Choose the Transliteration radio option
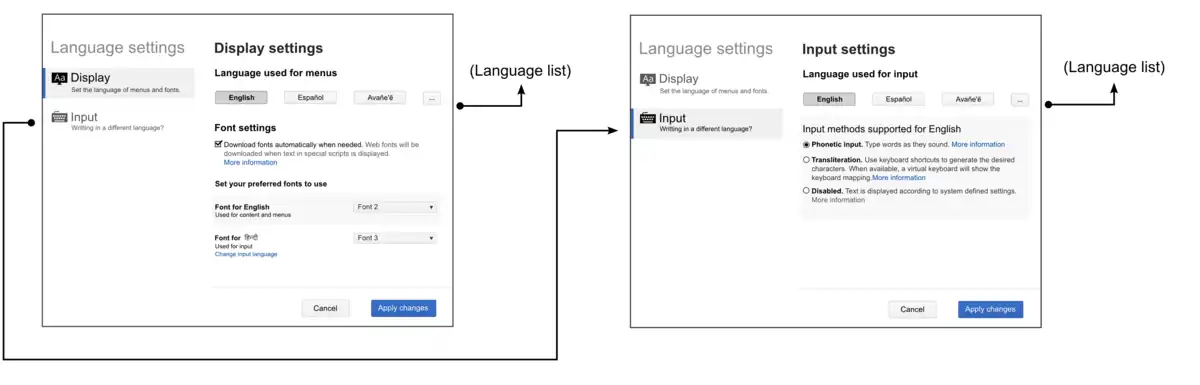The image size is (1200, 385). pyautogui.click(x=806, y=160)
